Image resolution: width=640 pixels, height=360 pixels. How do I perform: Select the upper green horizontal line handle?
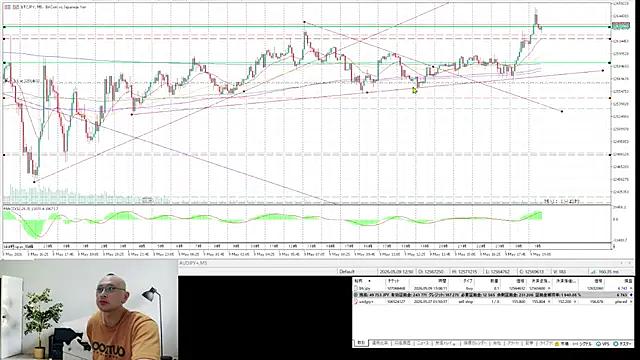pos(4,27)
